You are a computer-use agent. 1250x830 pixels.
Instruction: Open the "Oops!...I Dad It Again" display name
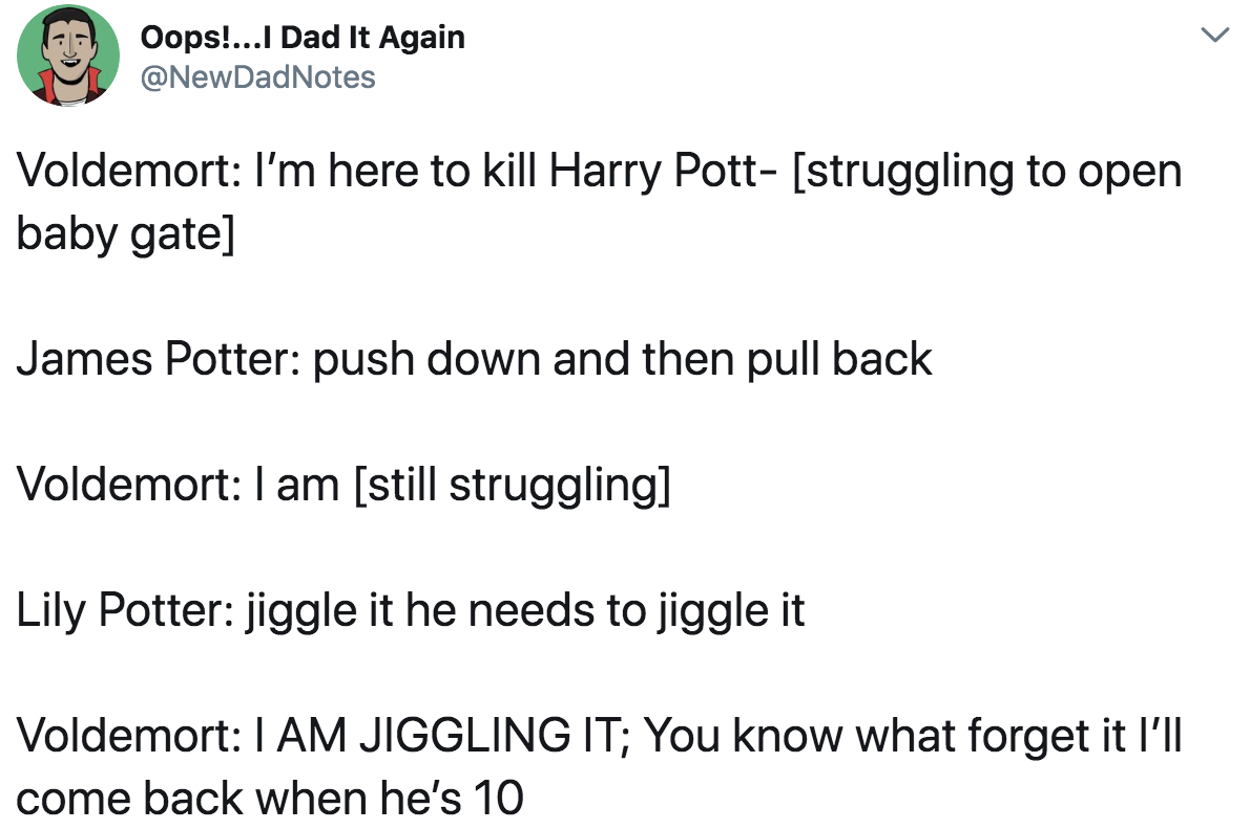click(302, 38)
